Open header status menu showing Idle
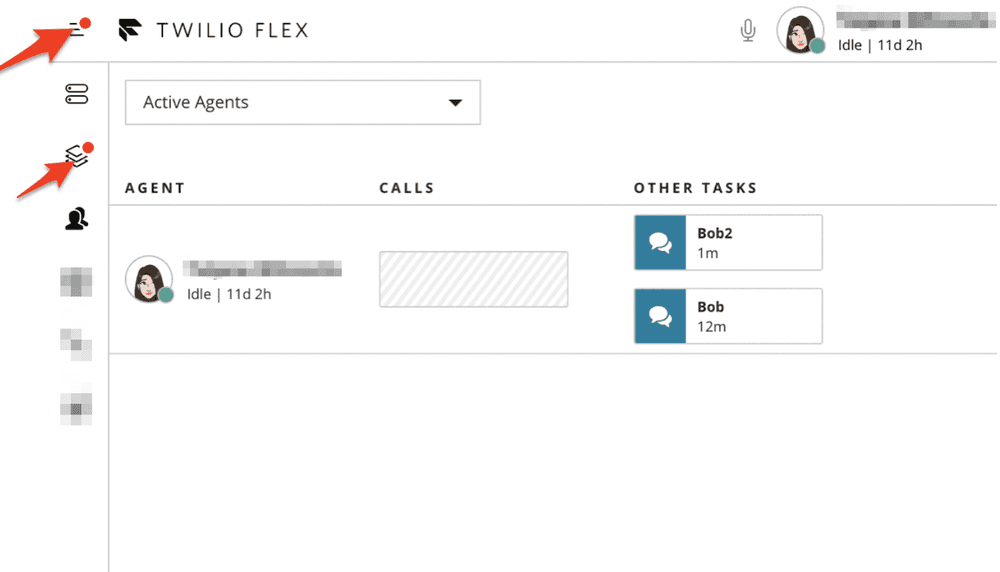 880,46
